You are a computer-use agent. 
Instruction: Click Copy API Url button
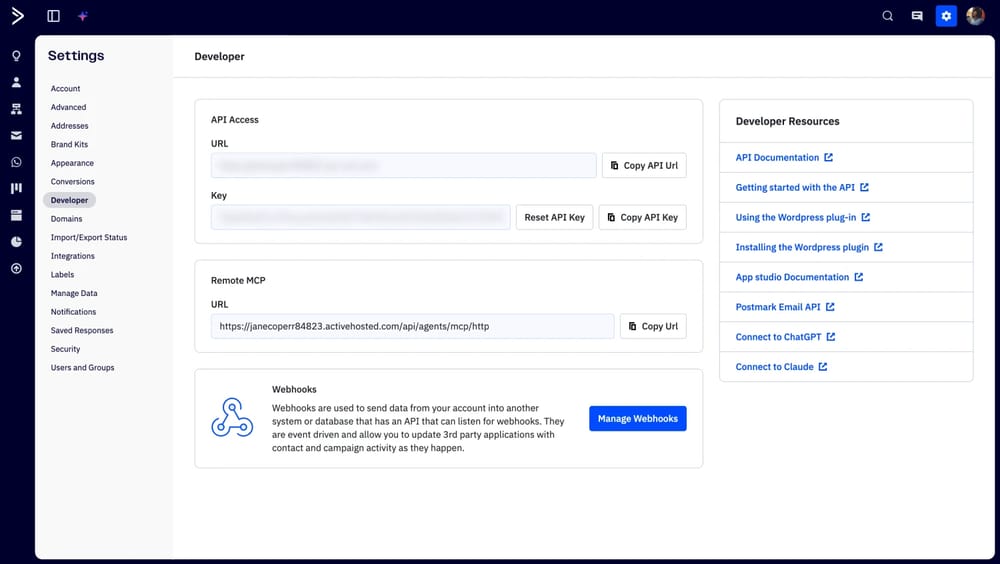pos(644,165)
